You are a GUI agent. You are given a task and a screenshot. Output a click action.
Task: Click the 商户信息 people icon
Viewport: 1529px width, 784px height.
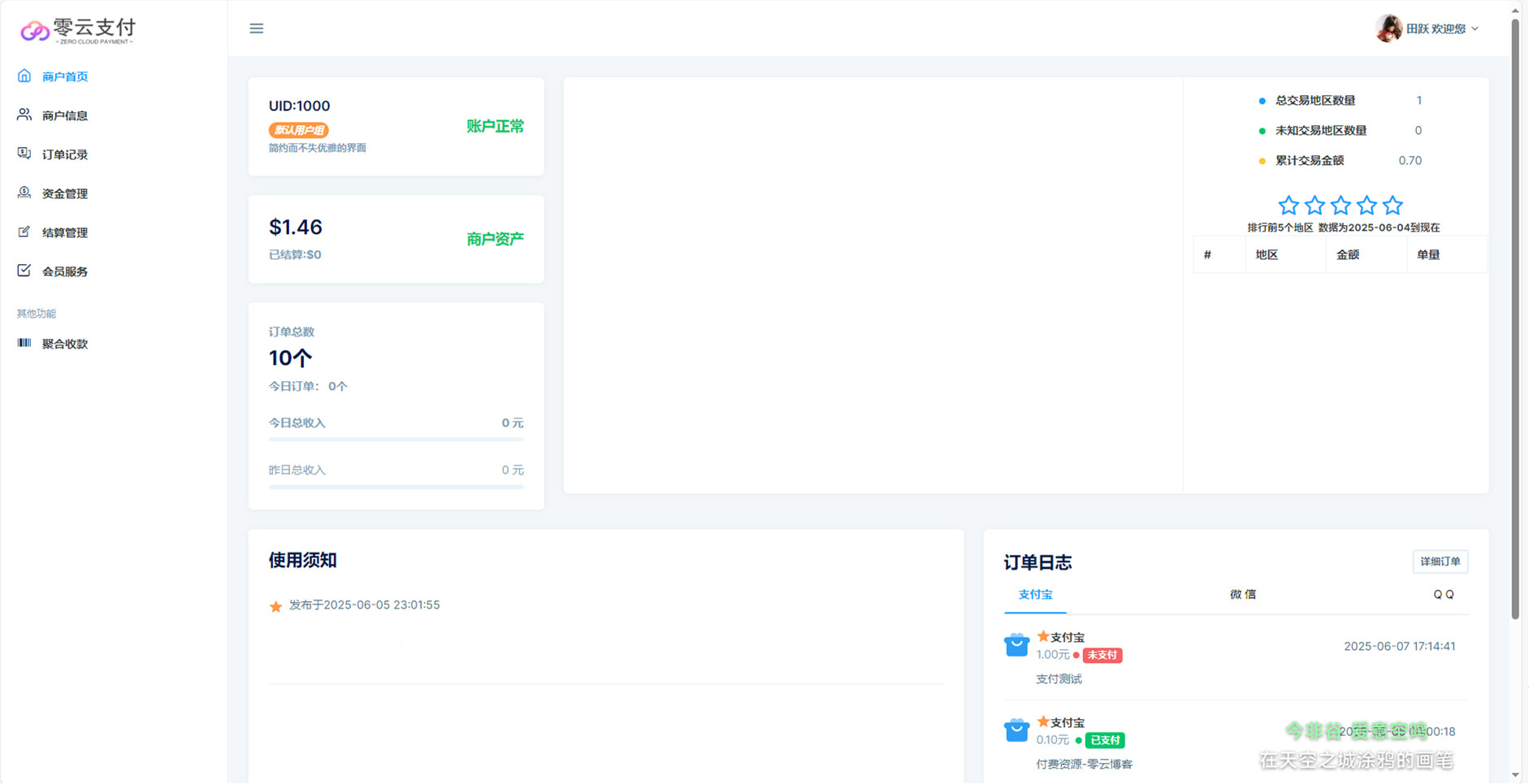tap(24, 115)
